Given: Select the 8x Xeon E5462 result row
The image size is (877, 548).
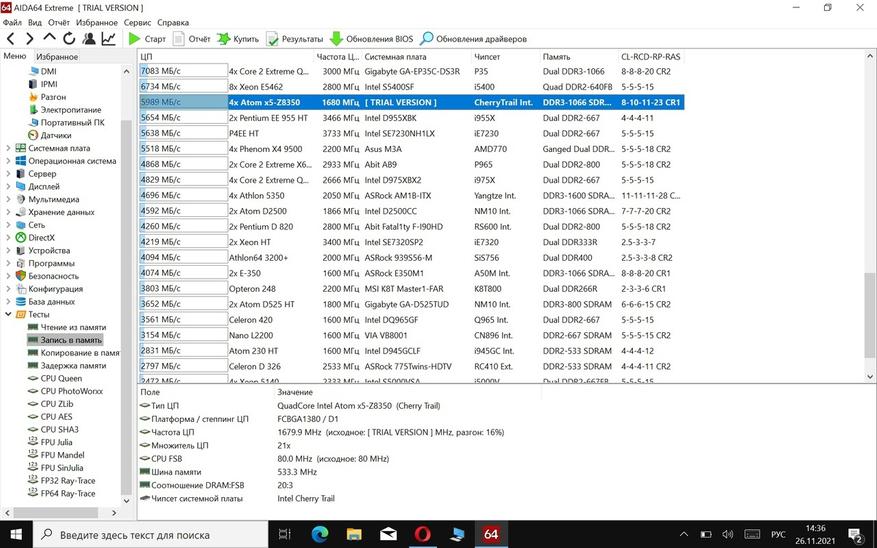Looking at the screenshot, I should [411, 87].
